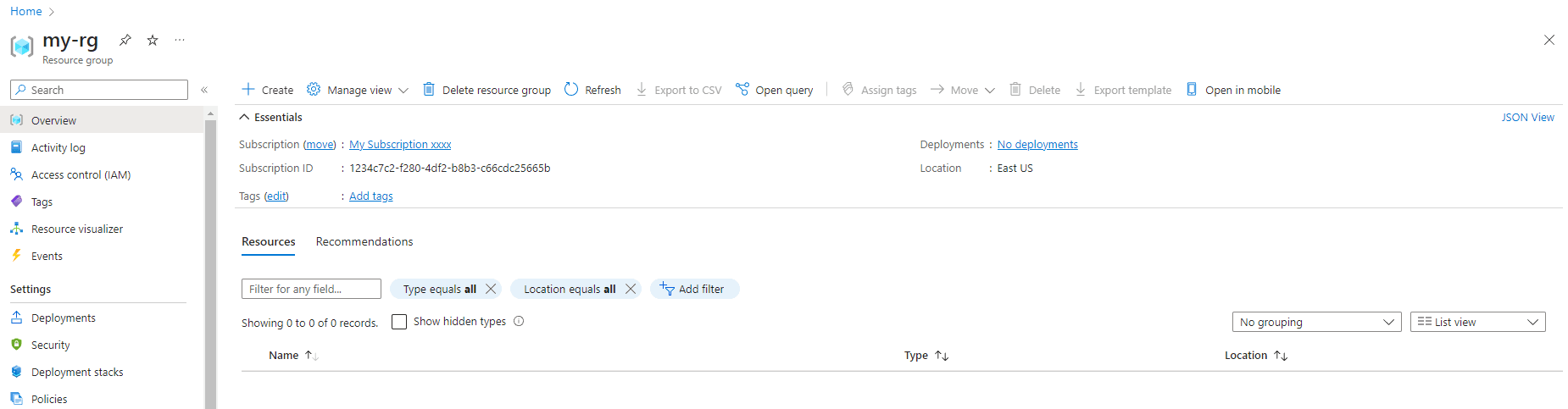Click the info icon beside Show hidden types
Viewport: 1568px width, 409px height.
click(x=519, y=321)
